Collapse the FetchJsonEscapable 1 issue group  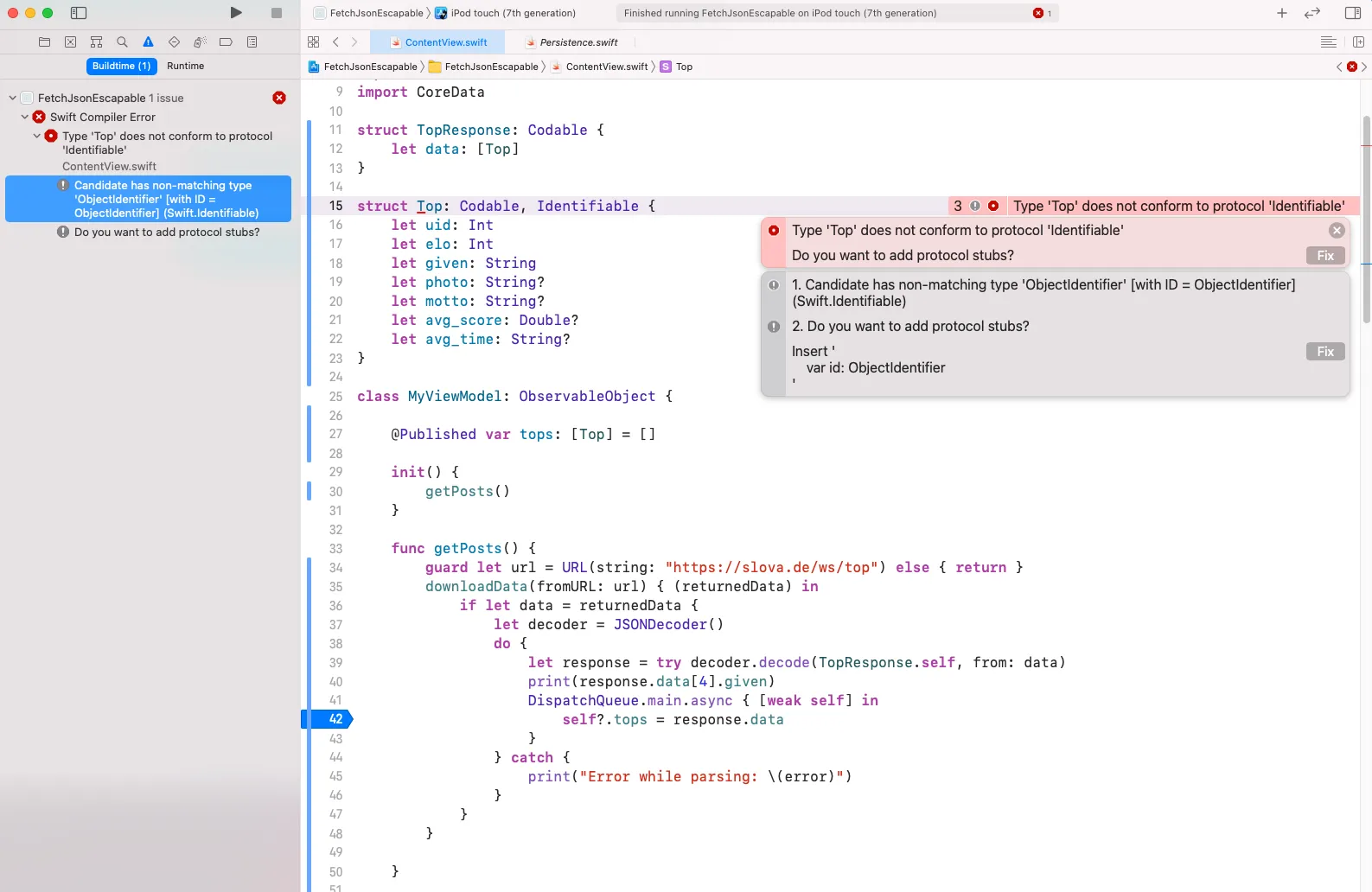tap(12, 99)
